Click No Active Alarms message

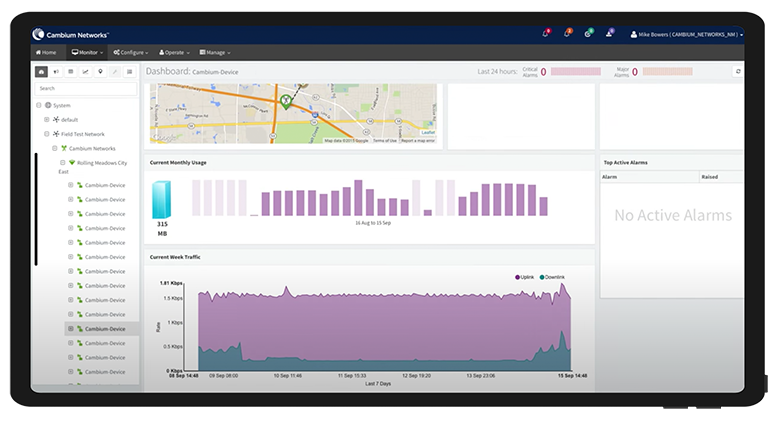pyautogui.click(x=673, y=215)
